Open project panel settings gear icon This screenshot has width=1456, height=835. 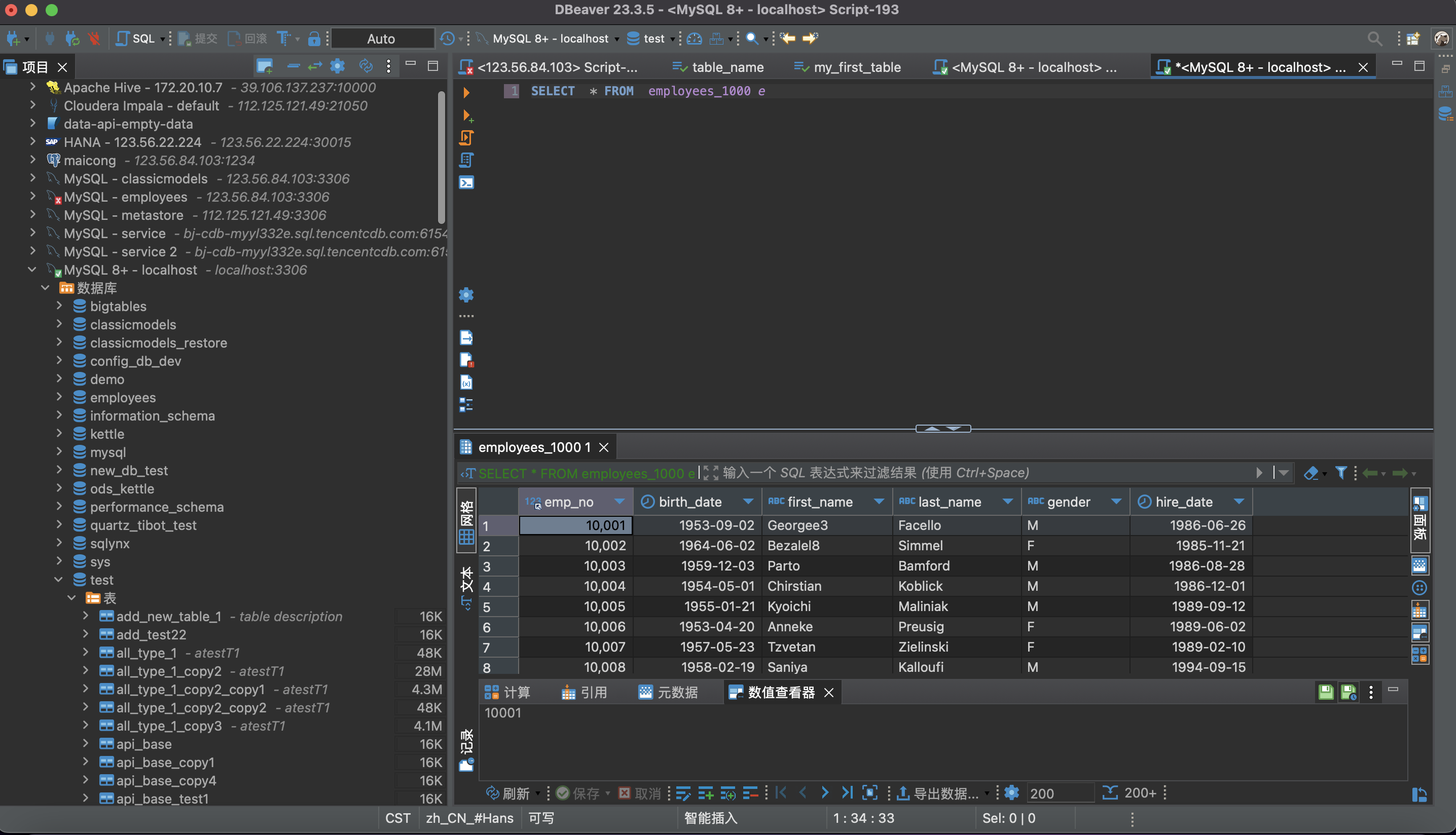338,66
